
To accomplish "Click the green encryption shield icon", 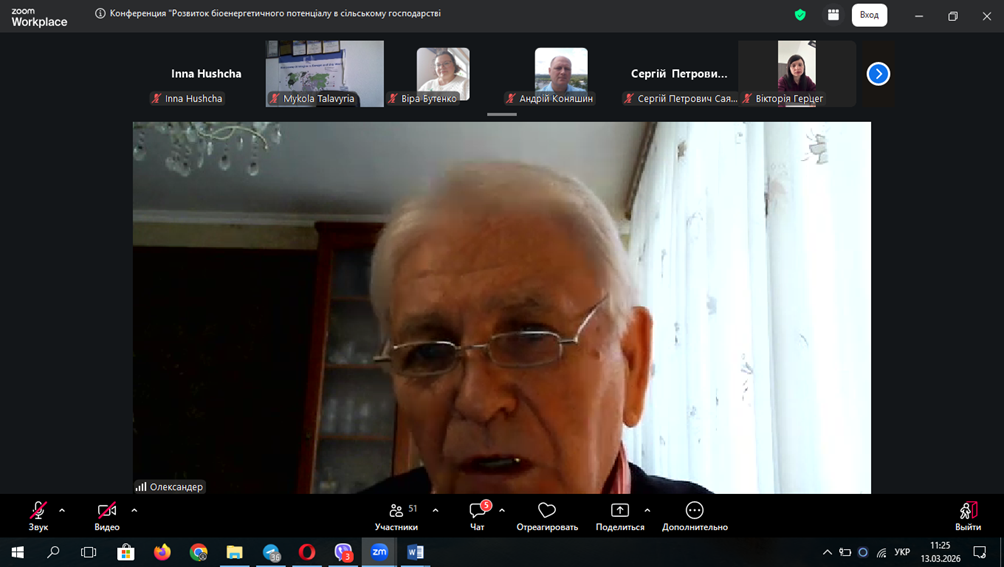I will [x=800, y=15].
